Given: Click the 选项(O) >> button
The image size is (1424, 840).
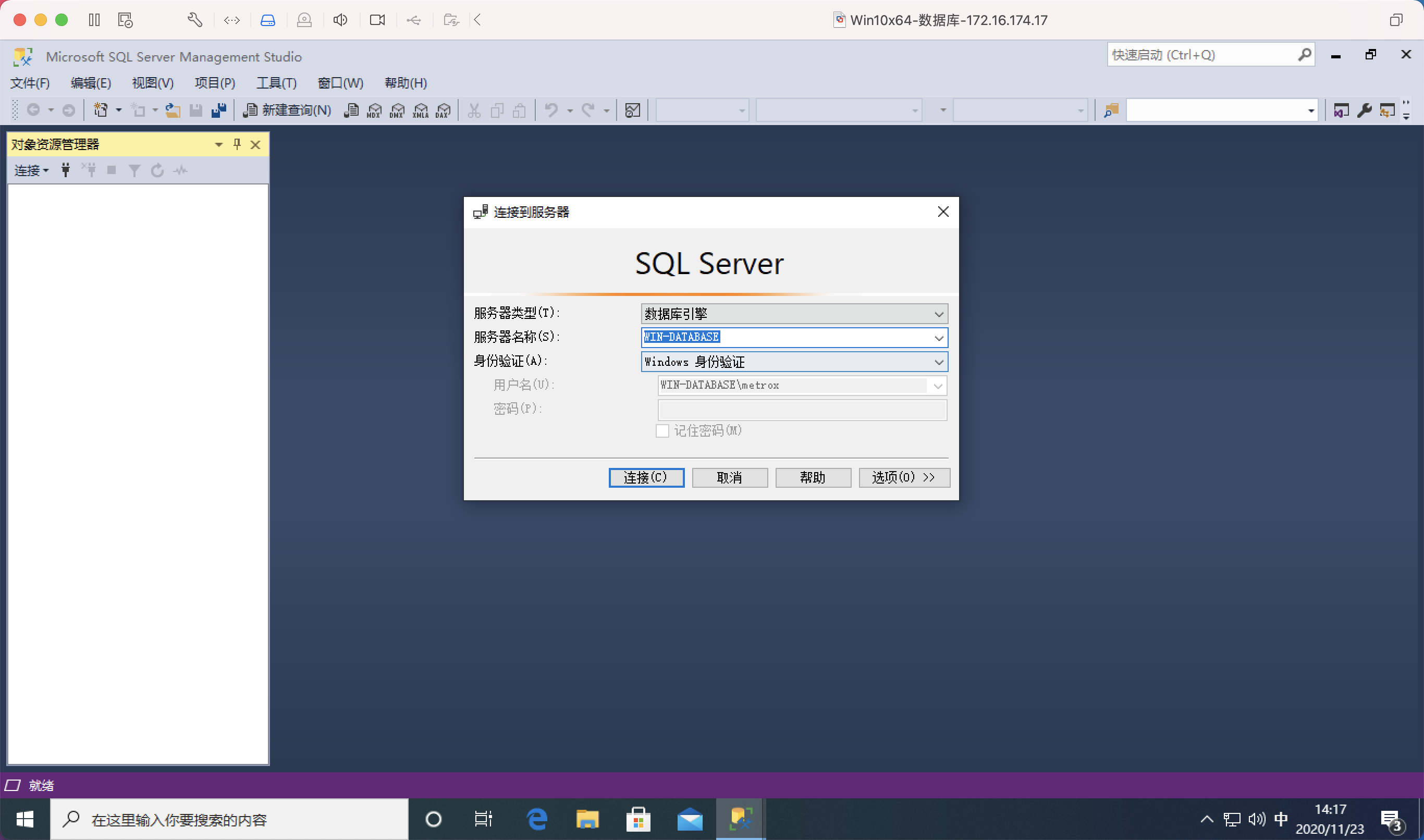Looking at the screenshot, I should tap(904, 478).
